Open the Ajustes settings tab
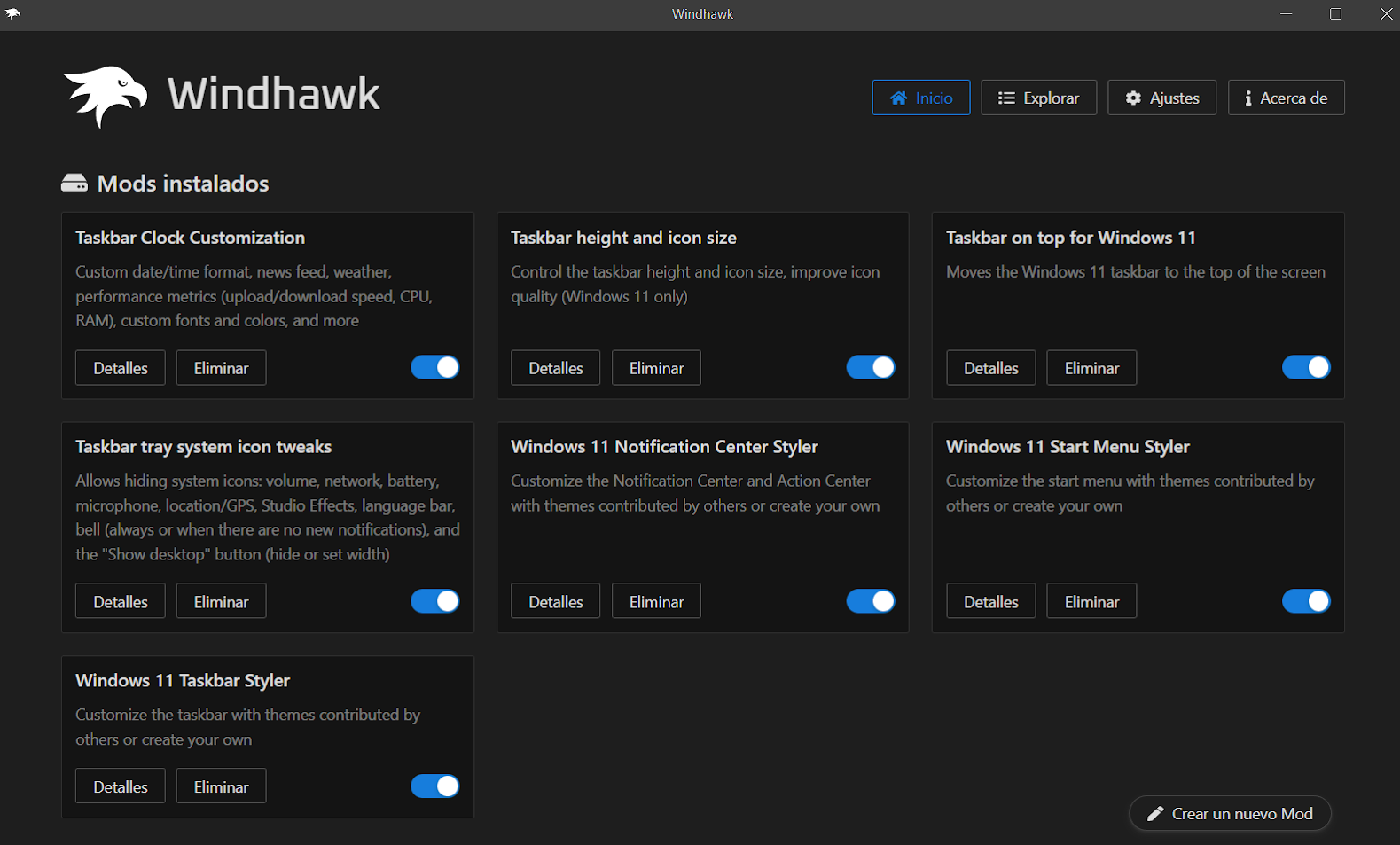Screen dimensions: 1400x845 1161,98
